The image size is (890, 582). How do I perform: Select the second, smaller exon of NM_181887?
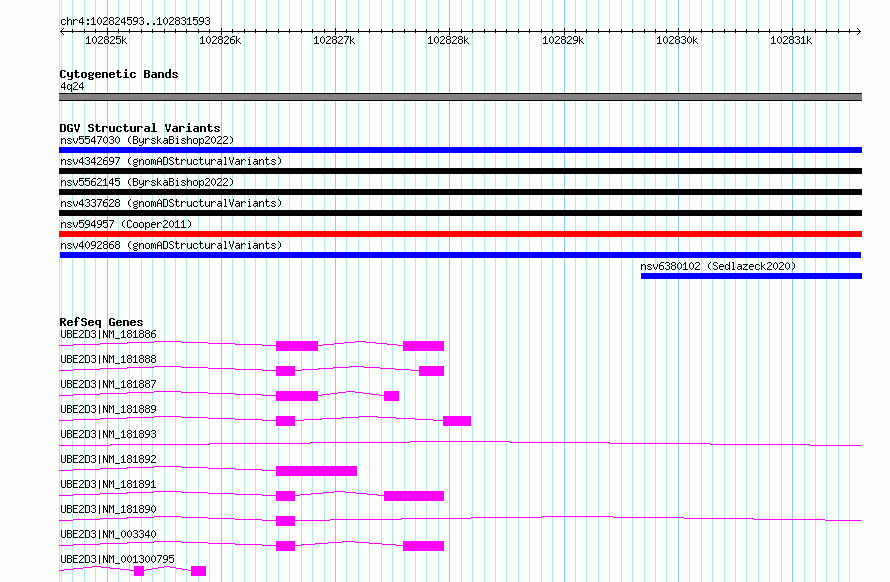point(392,396)
